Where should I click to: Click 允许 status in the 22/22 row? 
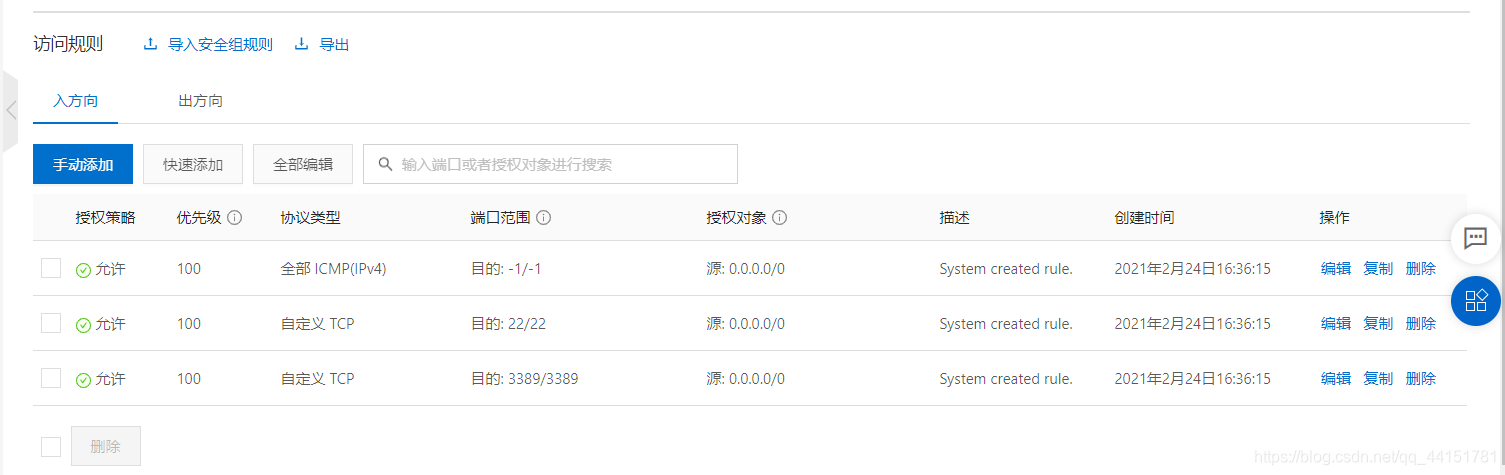click(101, 323)
